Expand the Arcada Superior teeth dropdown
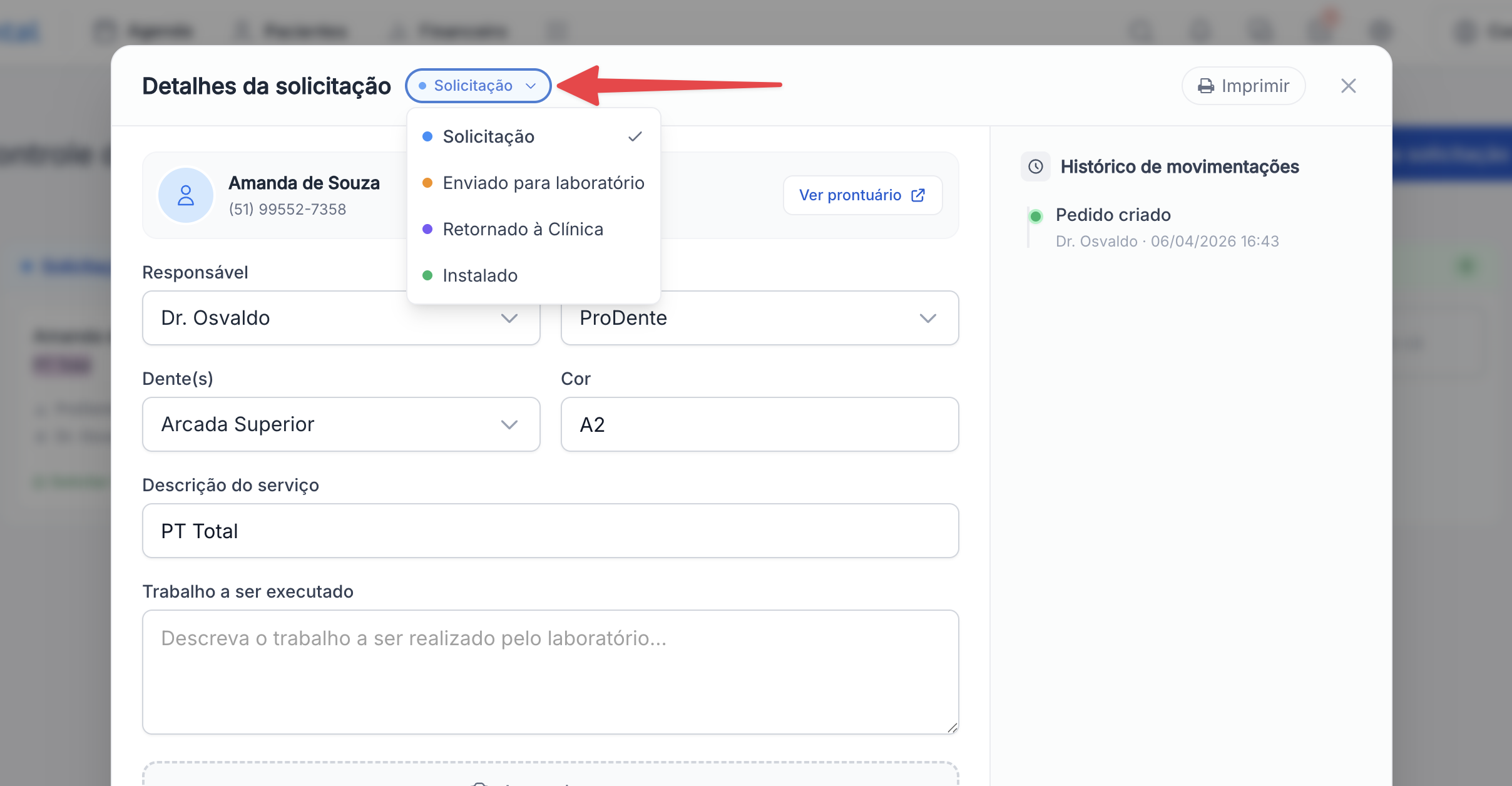Image resolution: width=1512 pixels, height=786 pixels. (340, 424)
